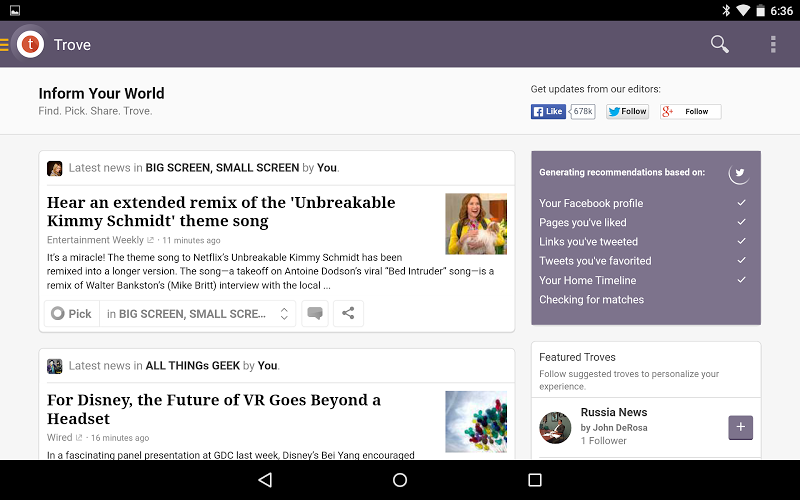Click the All Things Geek trove avatar
800x500 pixels.
(55, 366)
